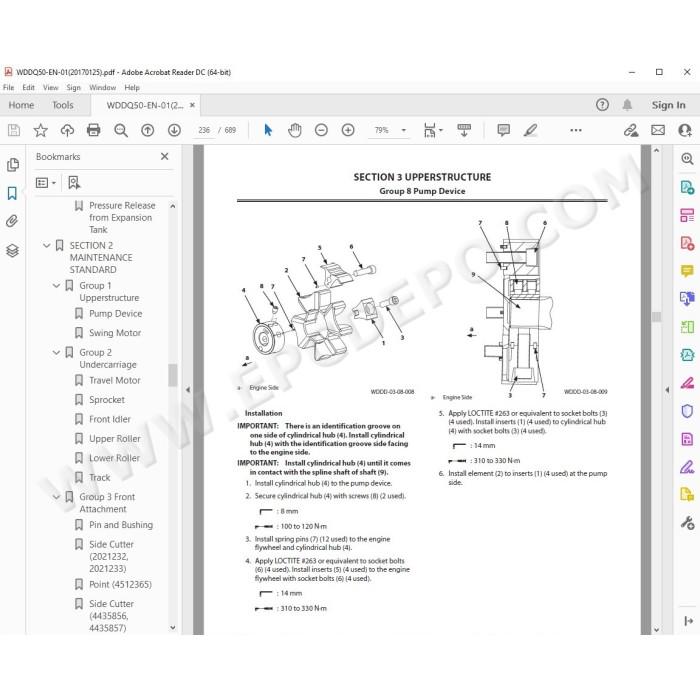
Task: Go to the next page arrow
Action: tap(174, 130)
